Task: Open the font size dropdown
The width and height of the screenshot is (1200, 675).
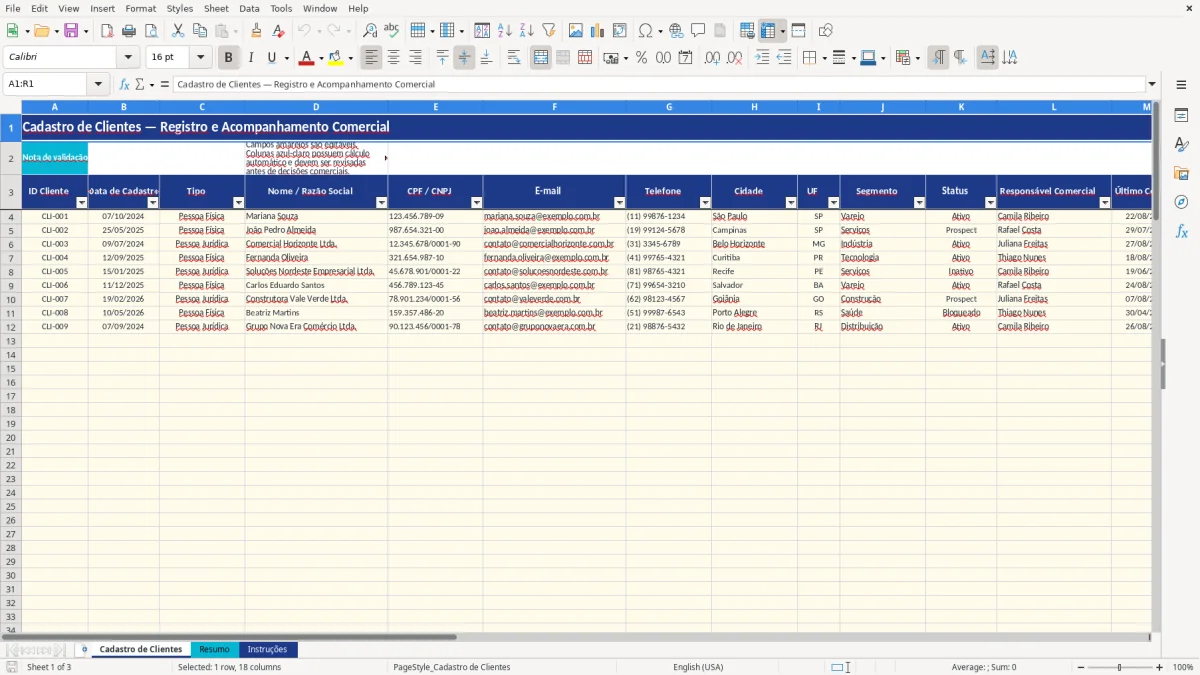Action: (201, 58)
